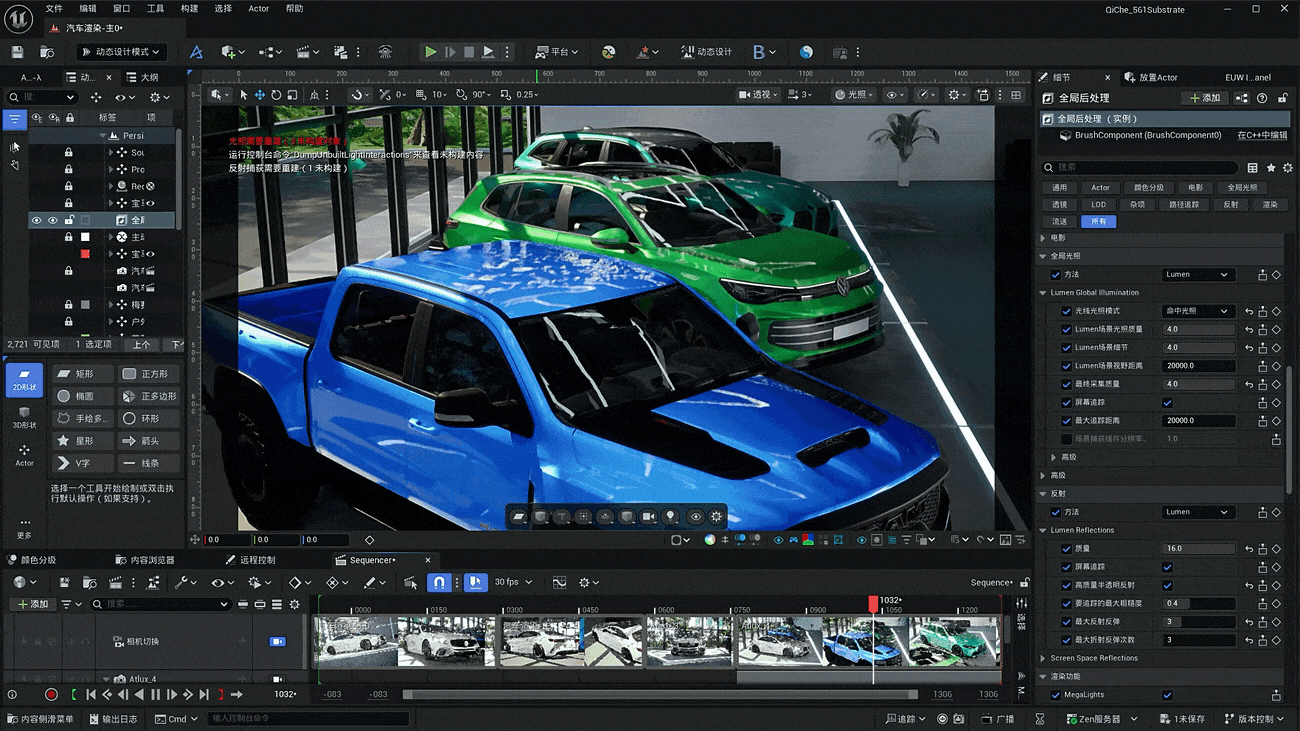Open the 文件 menu
Image resolution: width=1300 pixels, height=731 pixels.
click(x=54, y=8)
